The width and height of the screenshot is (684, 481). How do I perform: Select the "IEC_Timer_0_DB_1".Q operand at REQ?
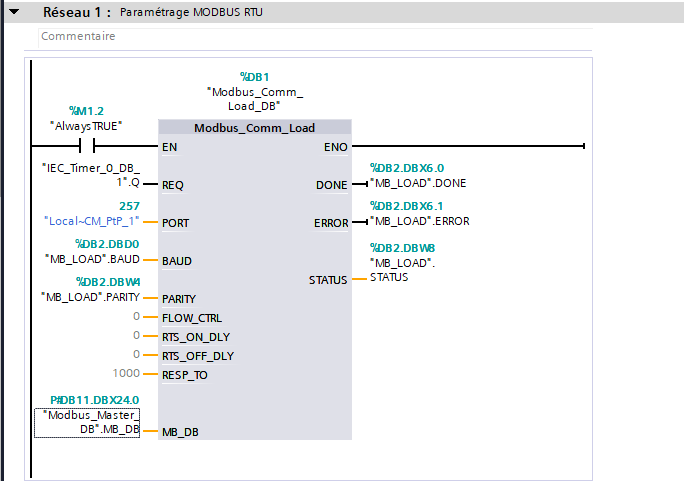pos(91,173)
